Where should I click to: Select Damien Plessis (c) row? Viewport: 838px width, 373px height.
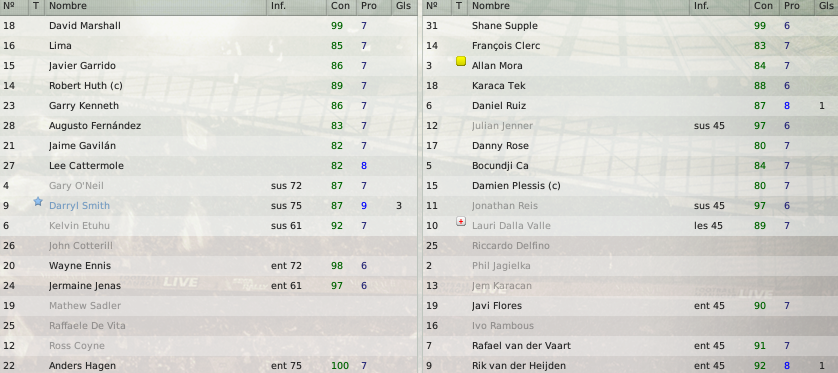[x=631, y=186]
